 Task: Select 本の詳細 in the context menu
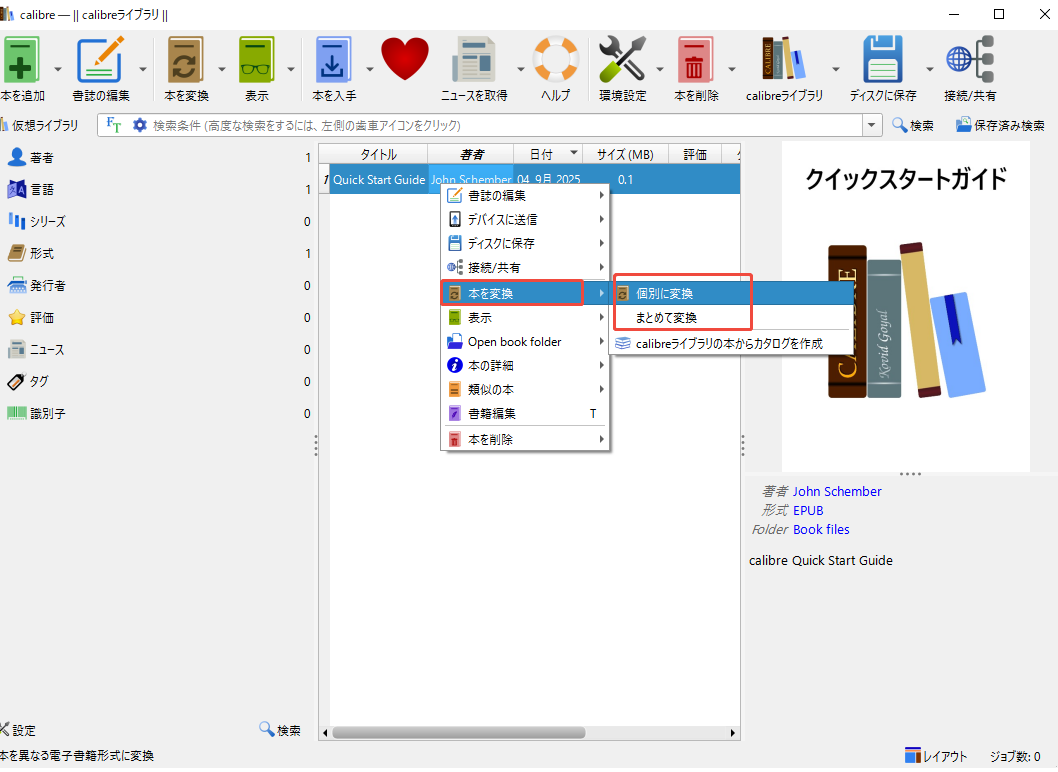tap(525, 366)
